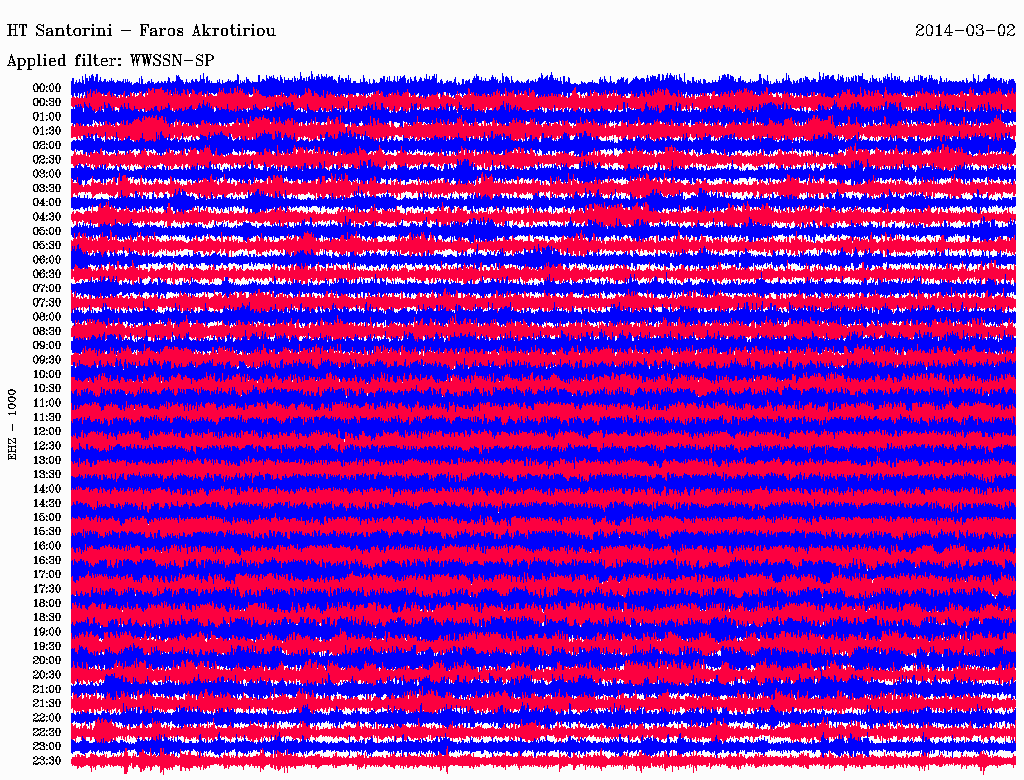
Task: Select the 19:00 time label
Action: click(47, 632)
